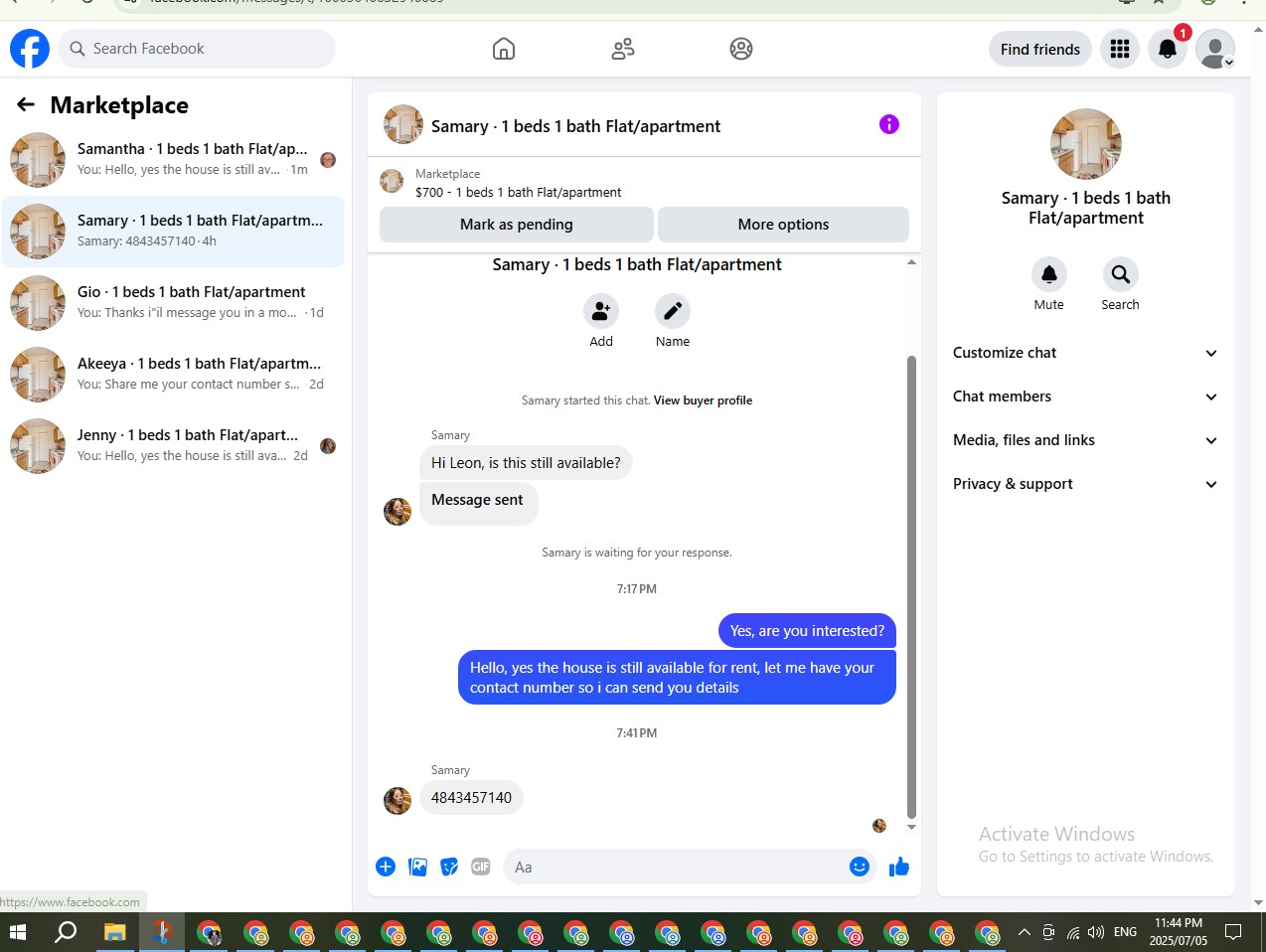Click the Facebook logo icon
Image resolution: width=1266 pixels, height=952 pixels.
[30, 49]
